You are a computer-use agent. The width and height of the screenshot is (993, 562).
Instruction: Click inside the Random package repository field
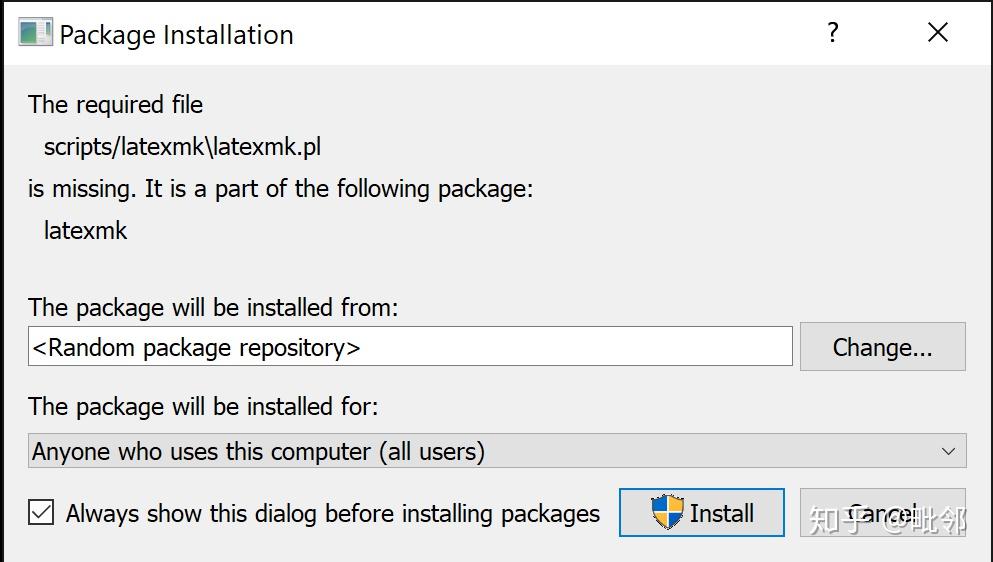pos(410,347)
